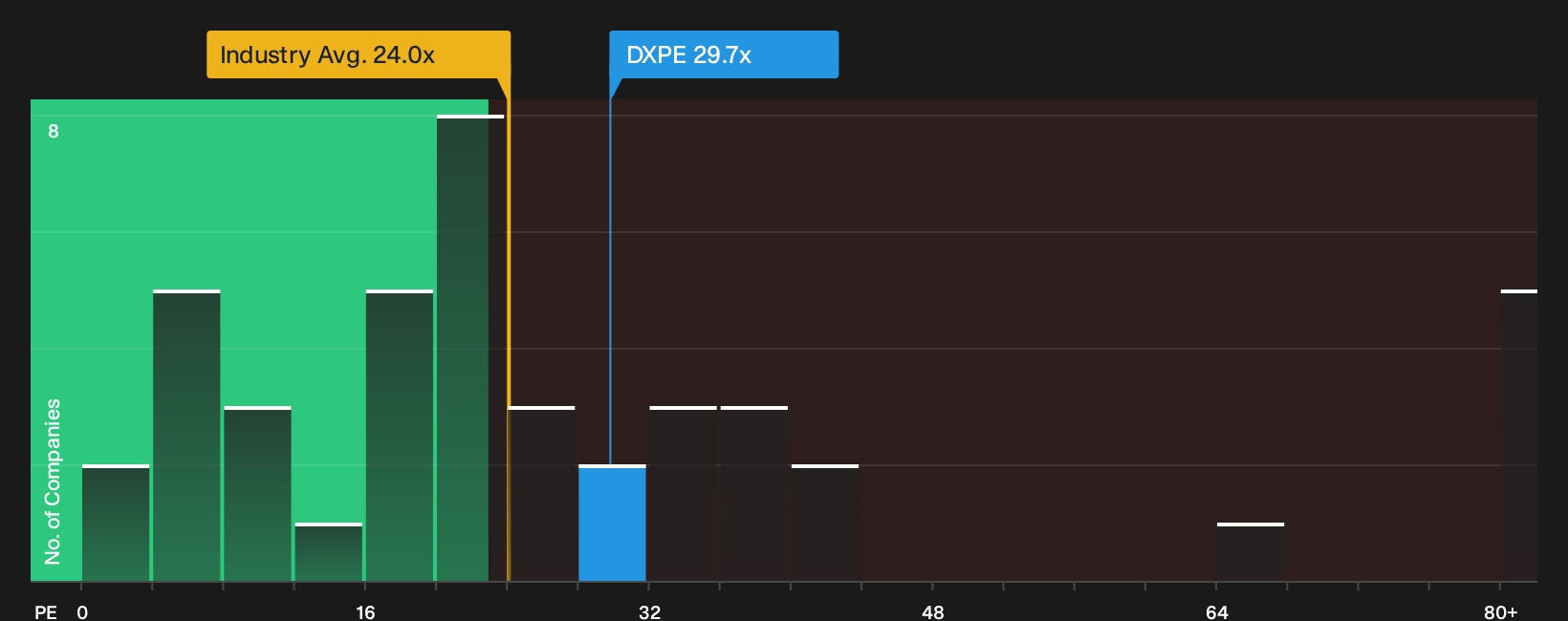The image size is (1568, 621).
Task: Click the dark bar around PE 40
Action: tap(825, 523)
